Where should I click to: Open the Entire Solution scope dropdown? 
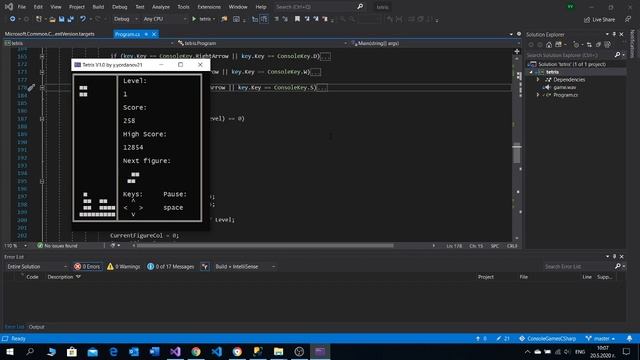tap(37, 267)
